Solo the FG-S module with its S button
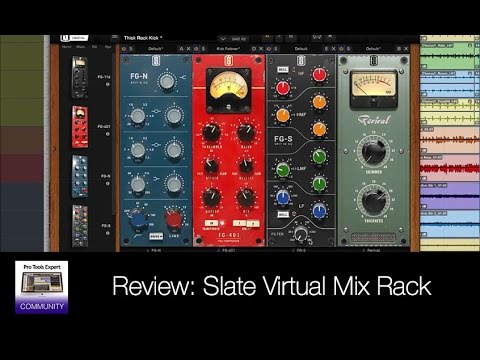 tap(276, 49)
